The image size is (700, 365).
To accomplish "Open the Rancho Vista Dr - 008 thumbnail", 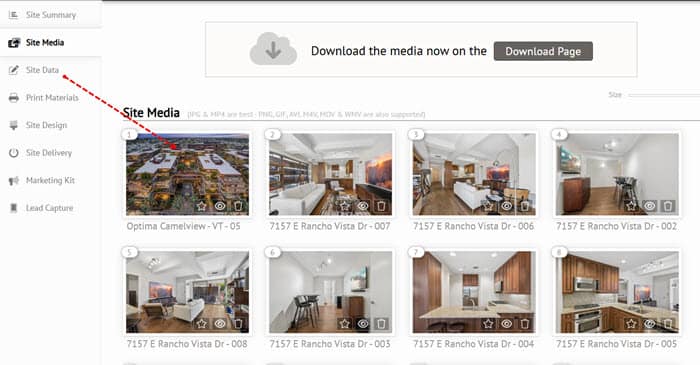I will coord(188,292).
